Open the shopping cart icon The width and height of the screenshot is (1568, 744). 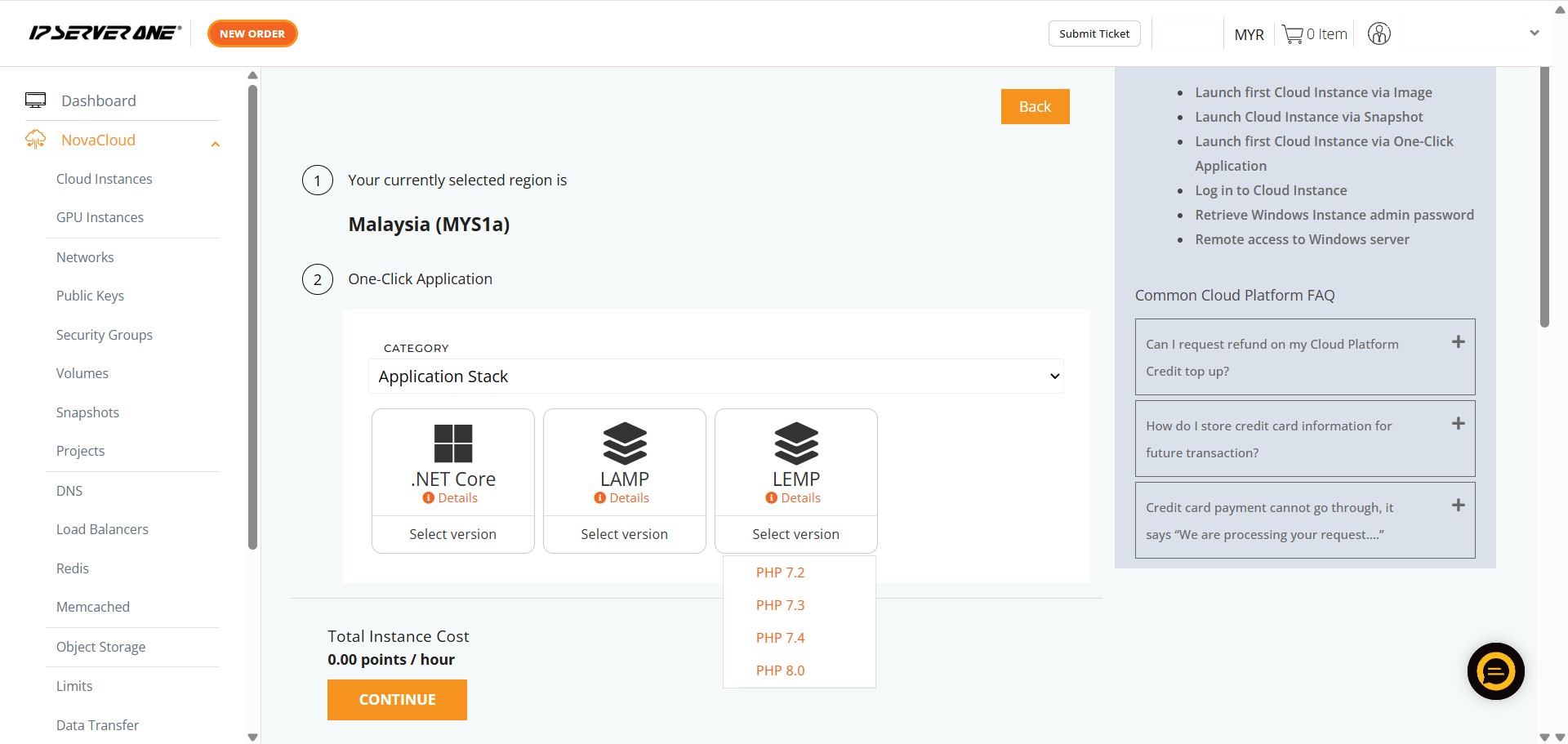[x=1292, y=34]
